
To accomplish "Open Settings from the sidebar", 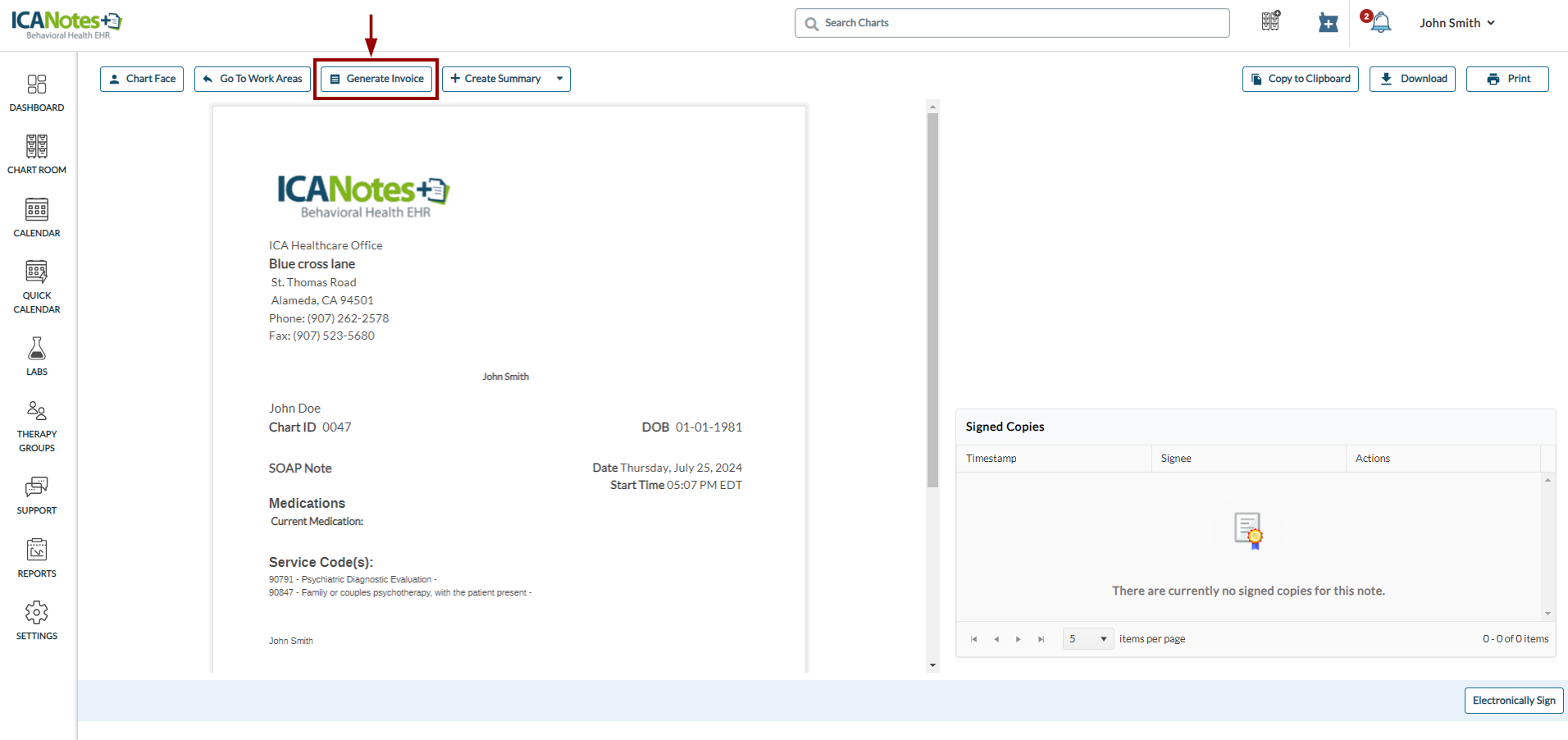I will (37, 621).
